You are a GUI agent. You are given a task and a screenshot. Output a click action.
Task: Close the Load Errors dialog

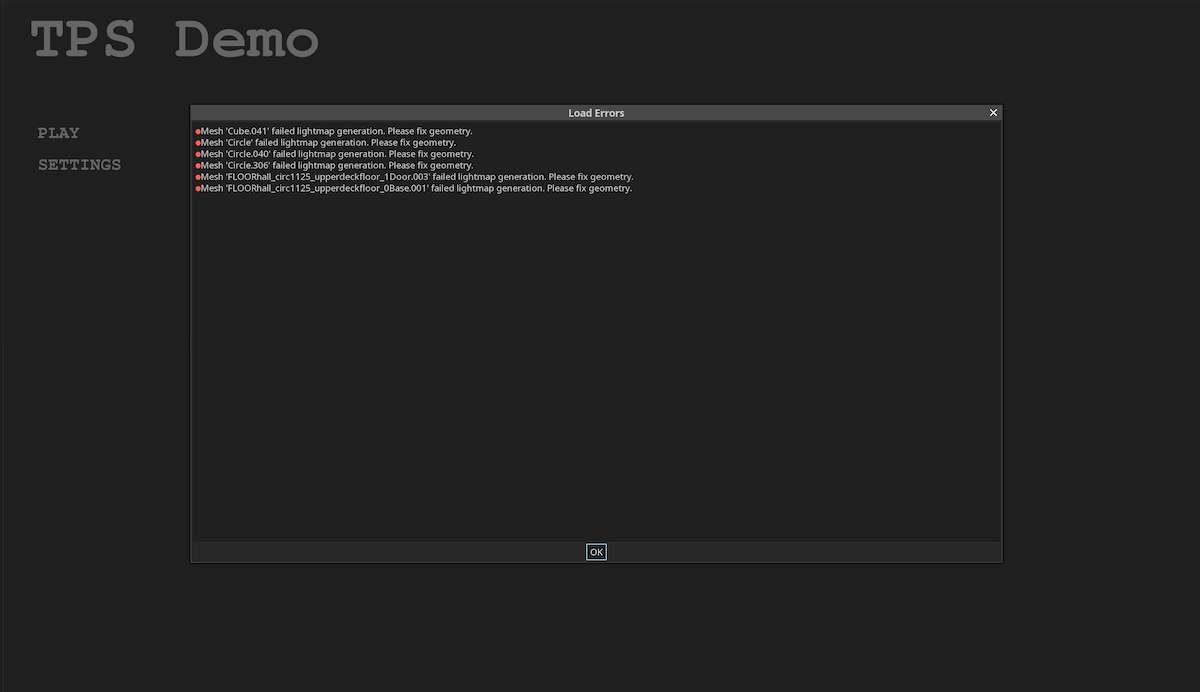pos(993,113)
